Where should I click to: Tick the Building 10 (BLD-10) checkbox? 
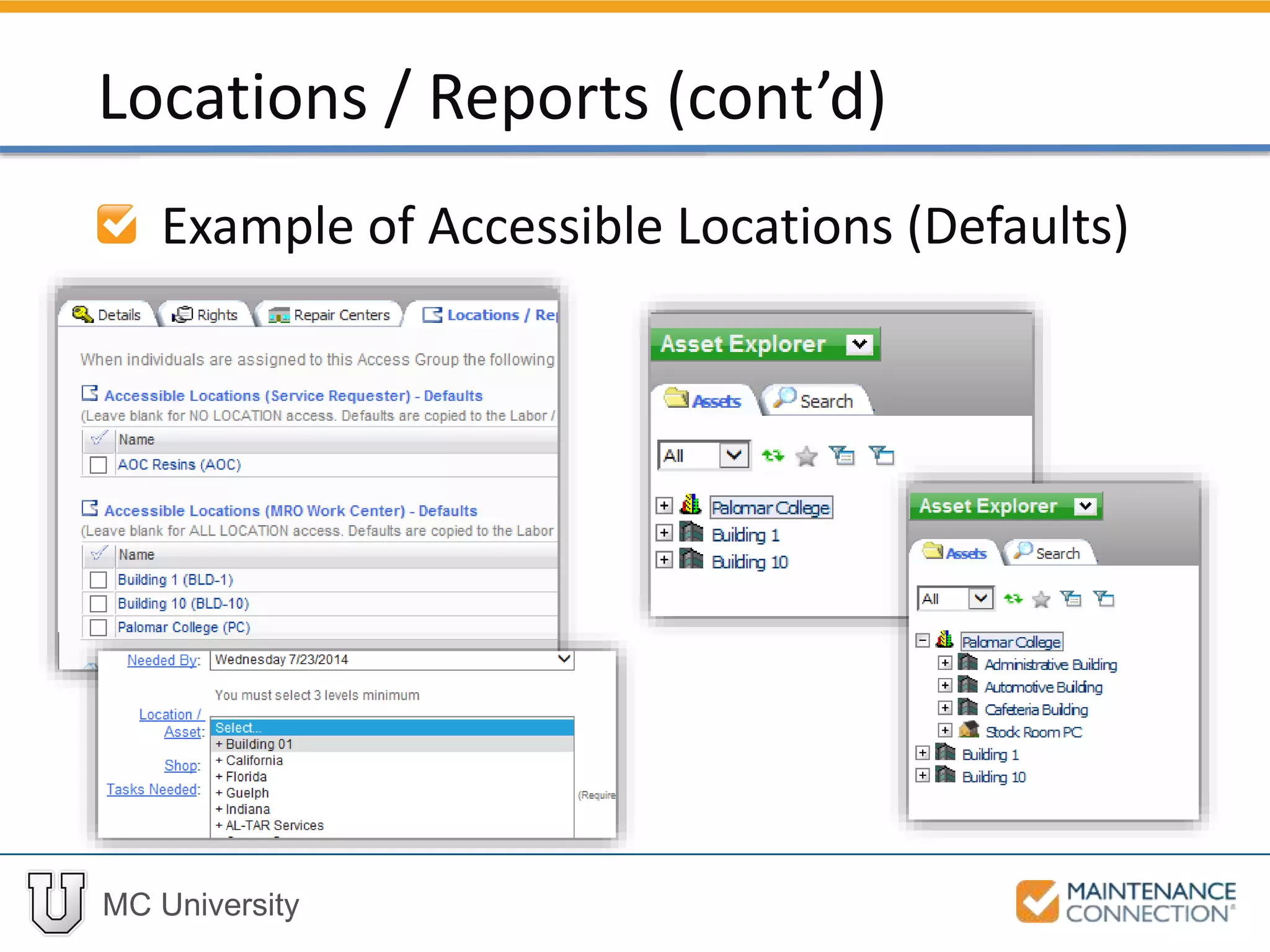[x=99, y=604]
